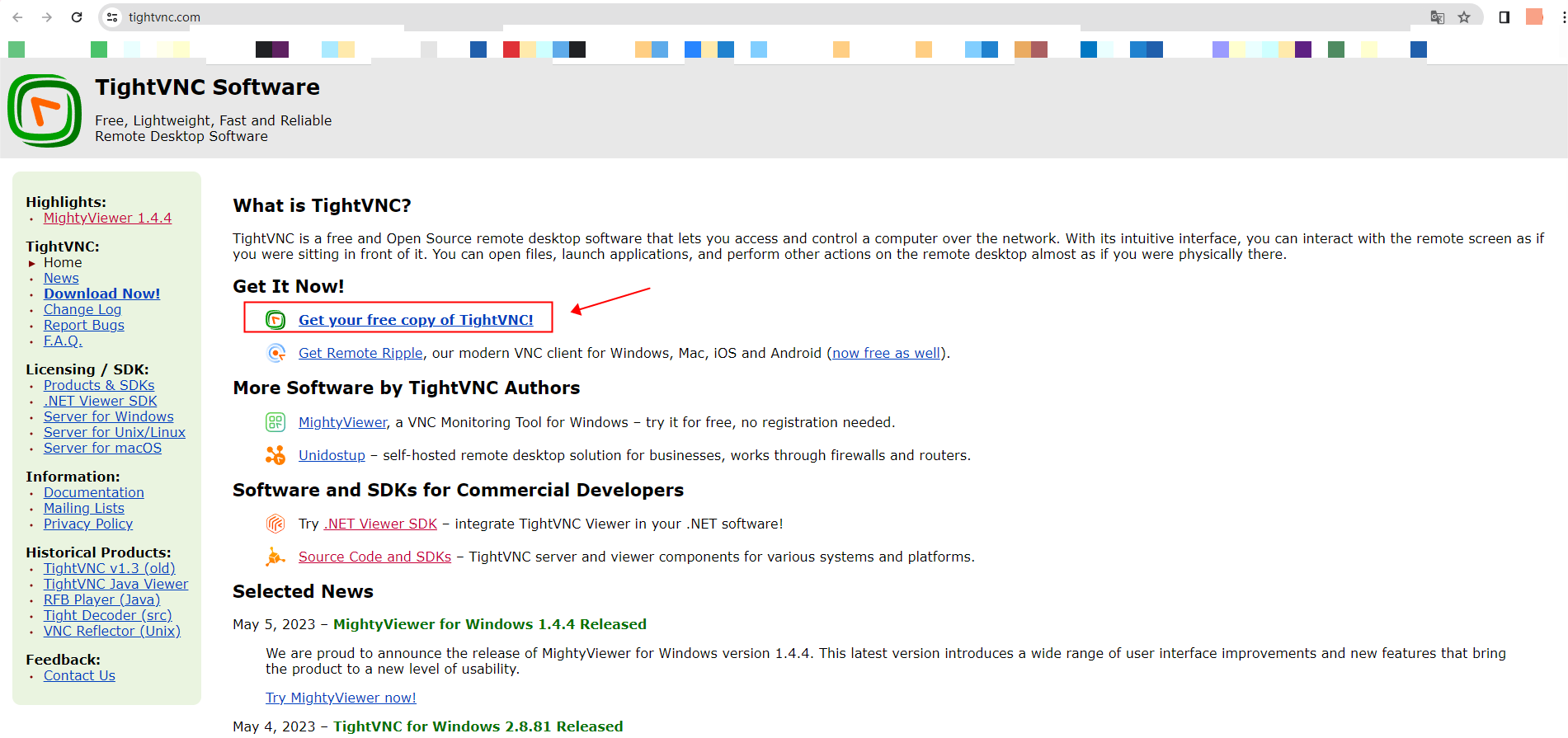Click the orange Unidostup icon
Screen dimensions: 1568x738
275,455
